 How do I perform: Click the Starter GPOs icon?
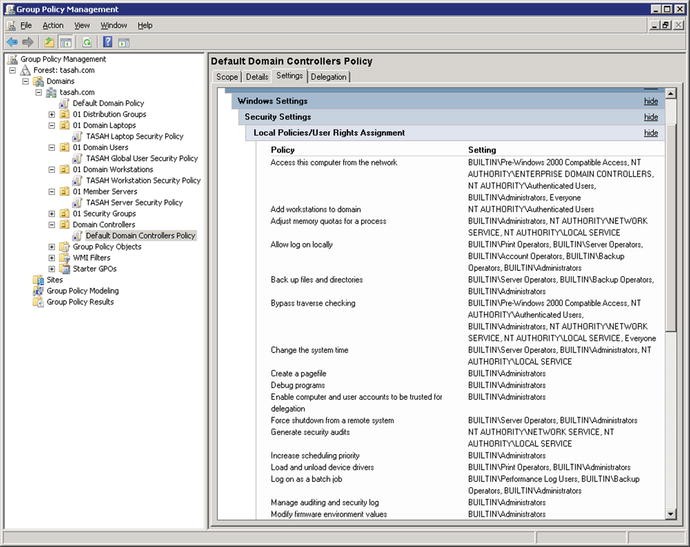click(64, 268)
